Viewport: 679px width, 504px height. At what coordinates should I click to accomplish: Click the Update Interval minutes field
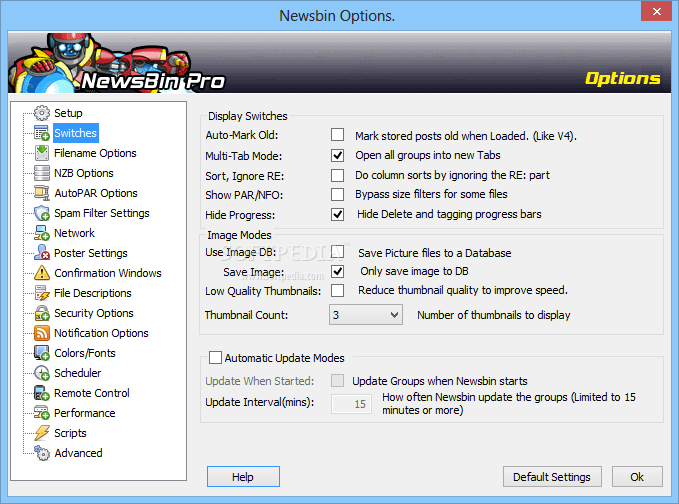click(x=351, y=404)
